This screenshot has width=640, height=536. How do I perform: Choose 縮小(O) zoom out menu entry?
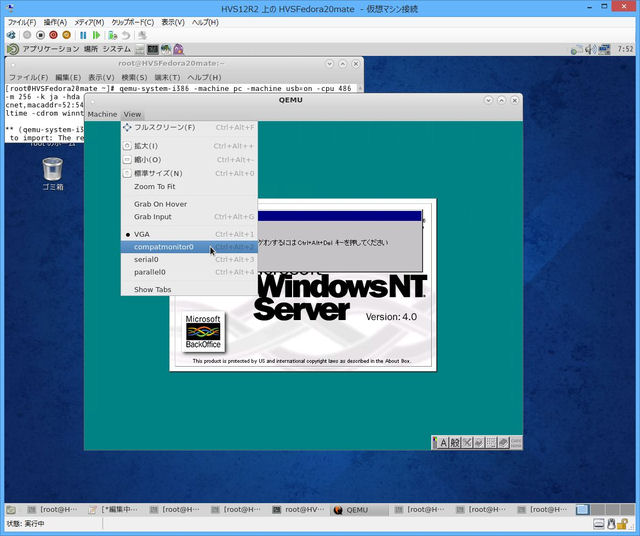pyautogui.click(x=189, y=160)
